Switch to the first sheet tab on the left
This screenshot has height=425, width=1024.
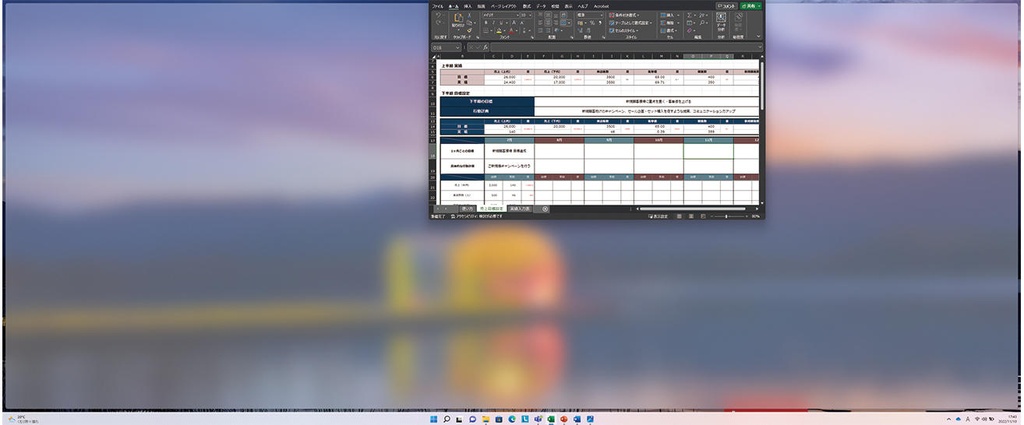tap(468, 209)
